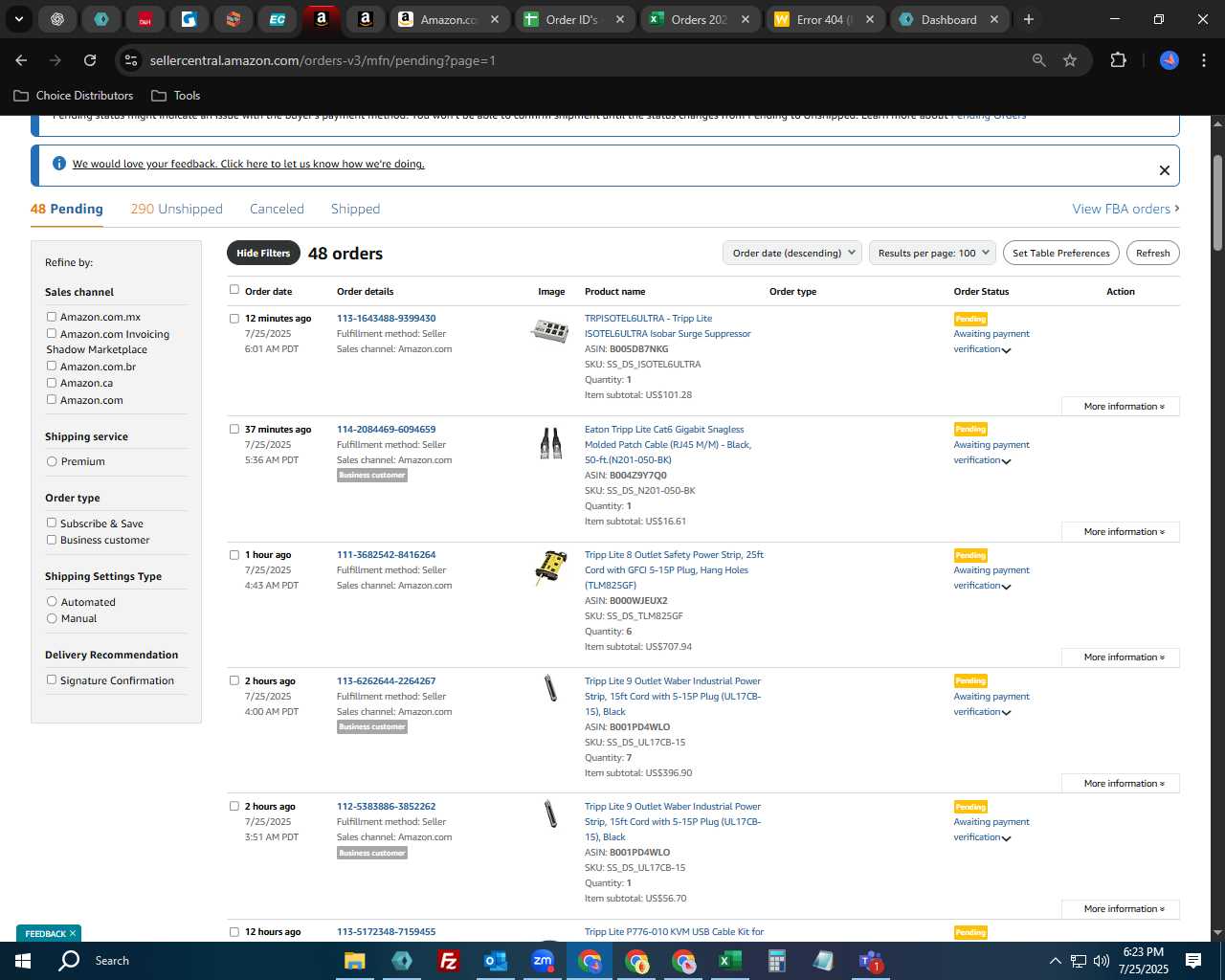Viewport: 1225px width, 980px height.
Task: Show hidden system tray icons
Action: [x=1055, y=961]
